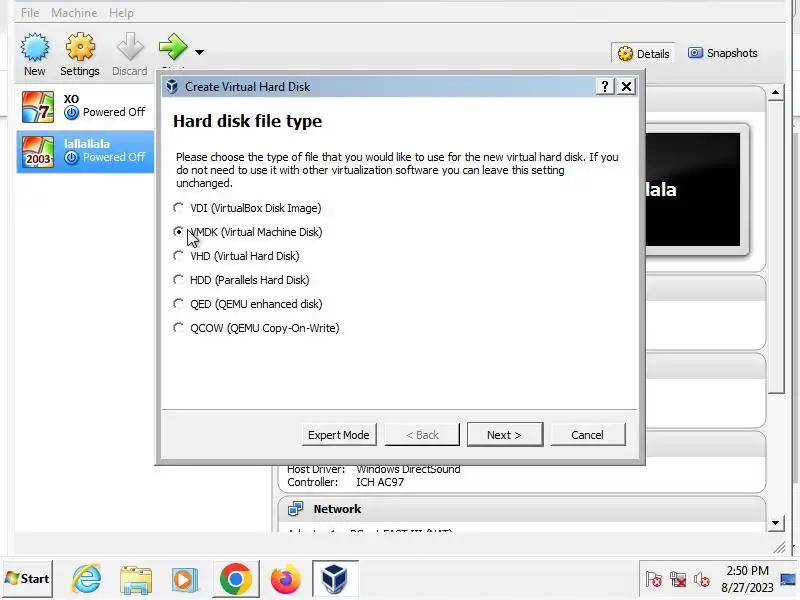
Task: Click the details pane scrollbar up arrow
Action: pos(776,93)
